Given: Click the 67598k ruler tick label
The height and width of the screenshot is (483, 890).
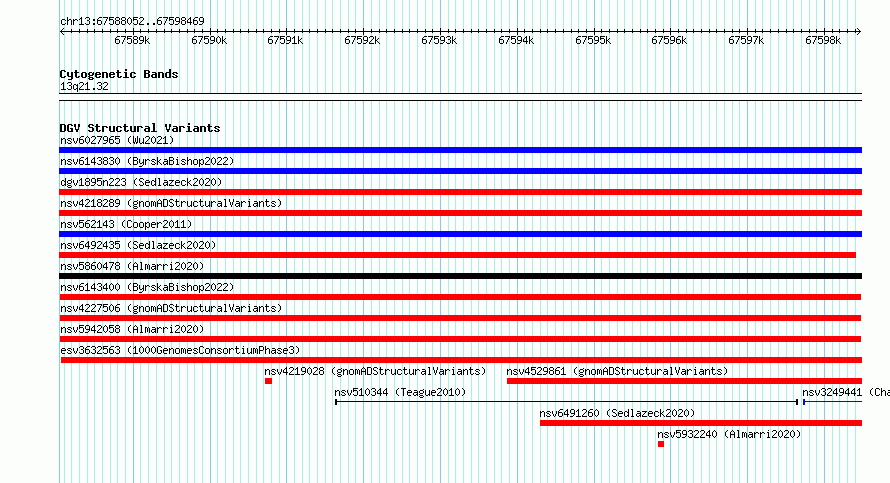Looking at the screenshot, I should 823,40.
